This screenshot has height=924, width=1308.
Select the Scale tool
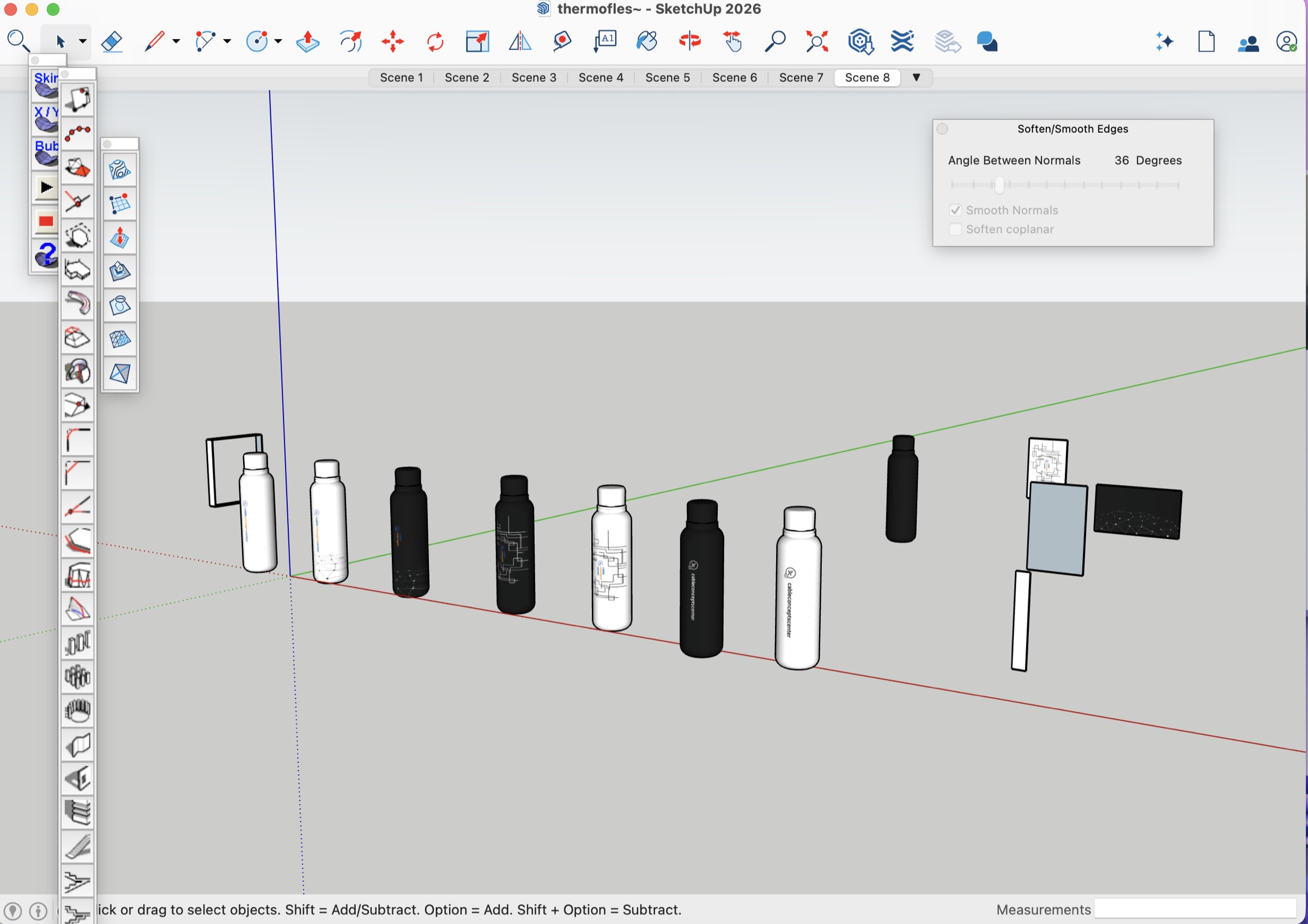477,41
